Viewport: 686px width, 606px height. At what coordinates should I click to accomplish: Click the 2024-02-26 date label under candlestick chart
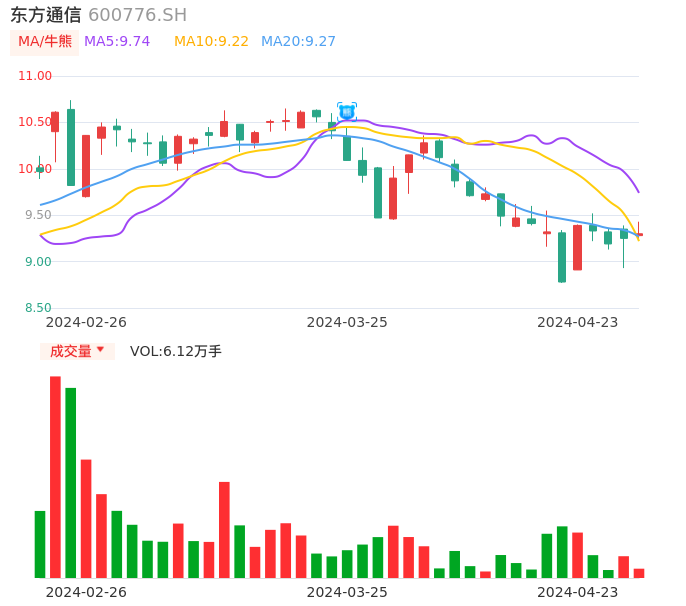click(x=86, y=322)
